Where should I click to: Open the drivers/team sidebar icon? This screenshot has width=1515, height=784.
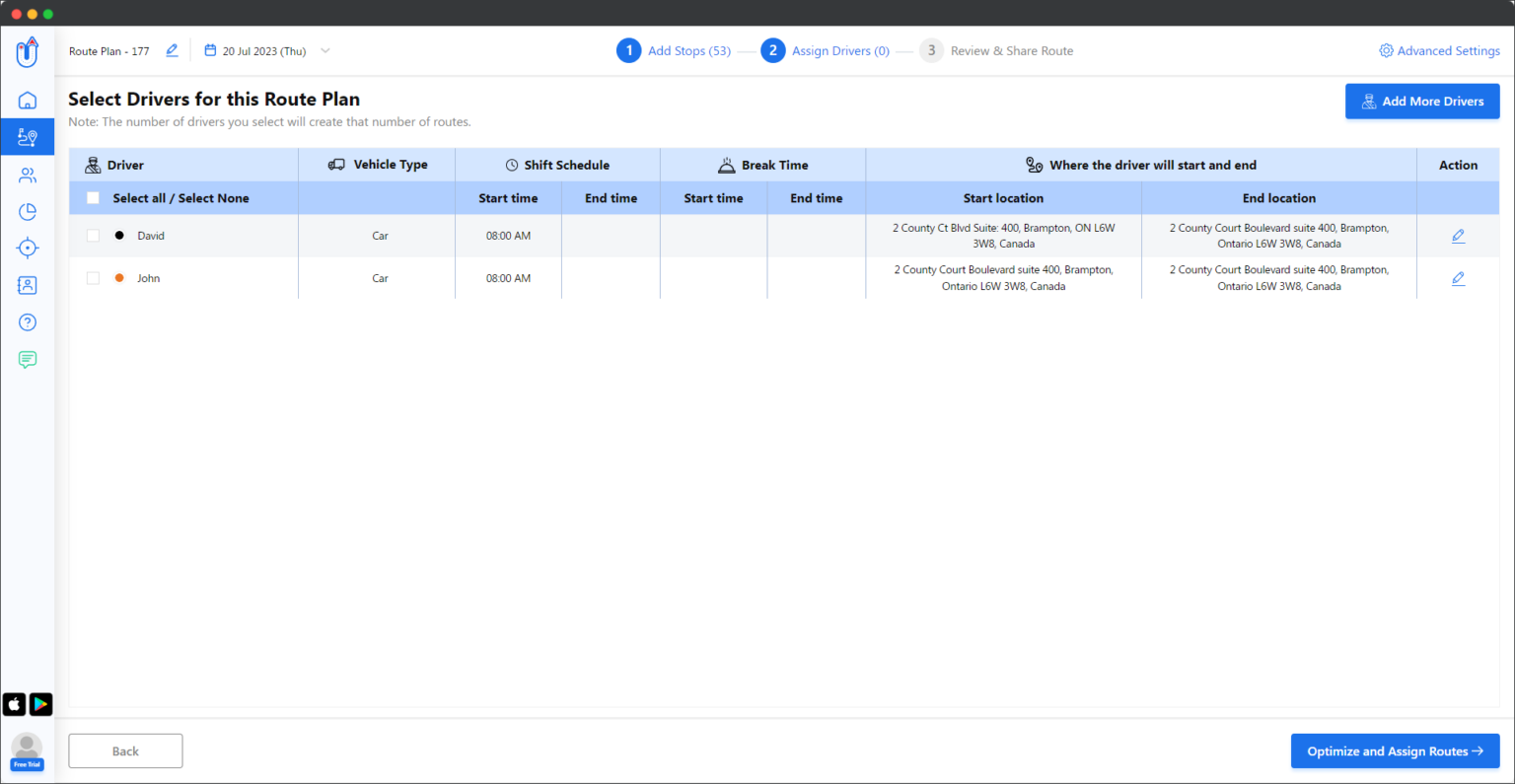28,176
